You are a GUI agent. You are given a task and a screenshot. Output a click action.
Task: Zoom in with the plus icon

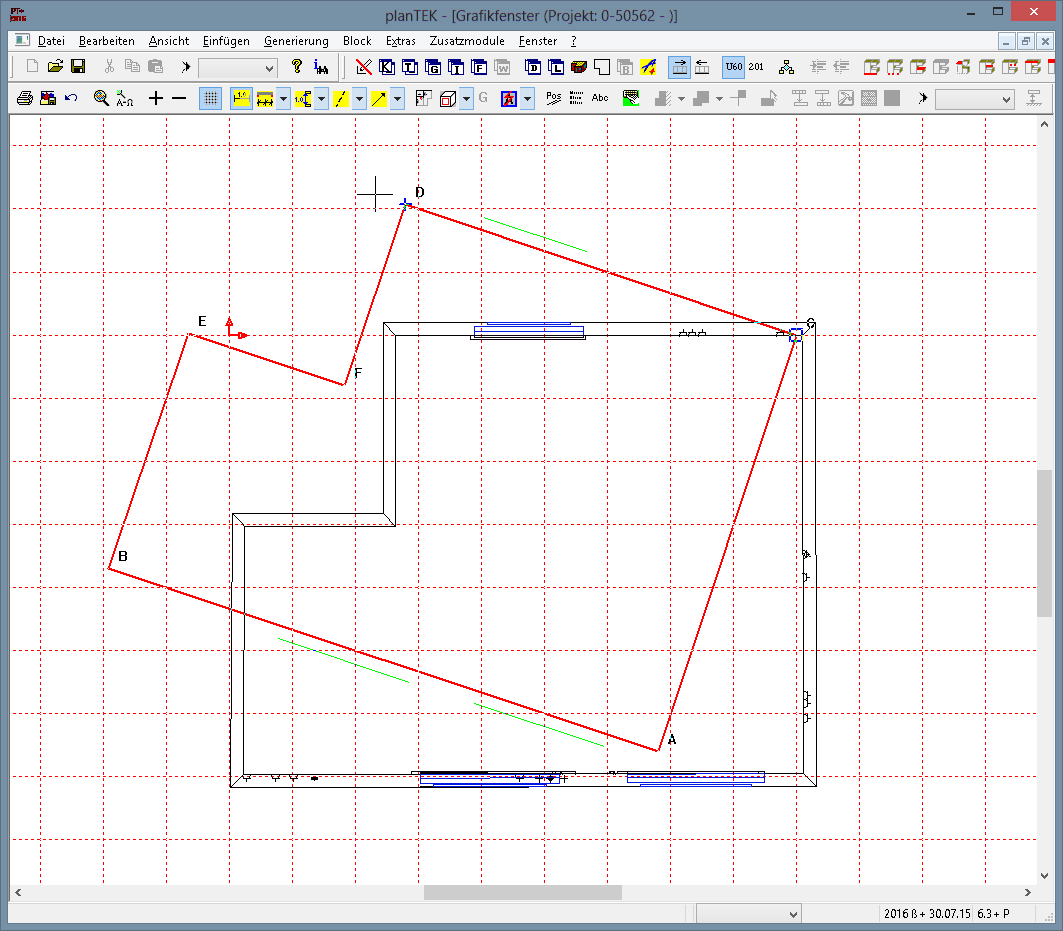click(155, 98)
